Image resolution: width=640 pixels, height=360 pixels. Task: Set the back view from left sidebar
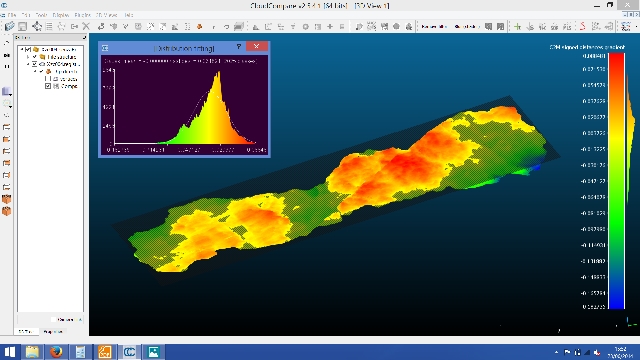tap(7, 163)
